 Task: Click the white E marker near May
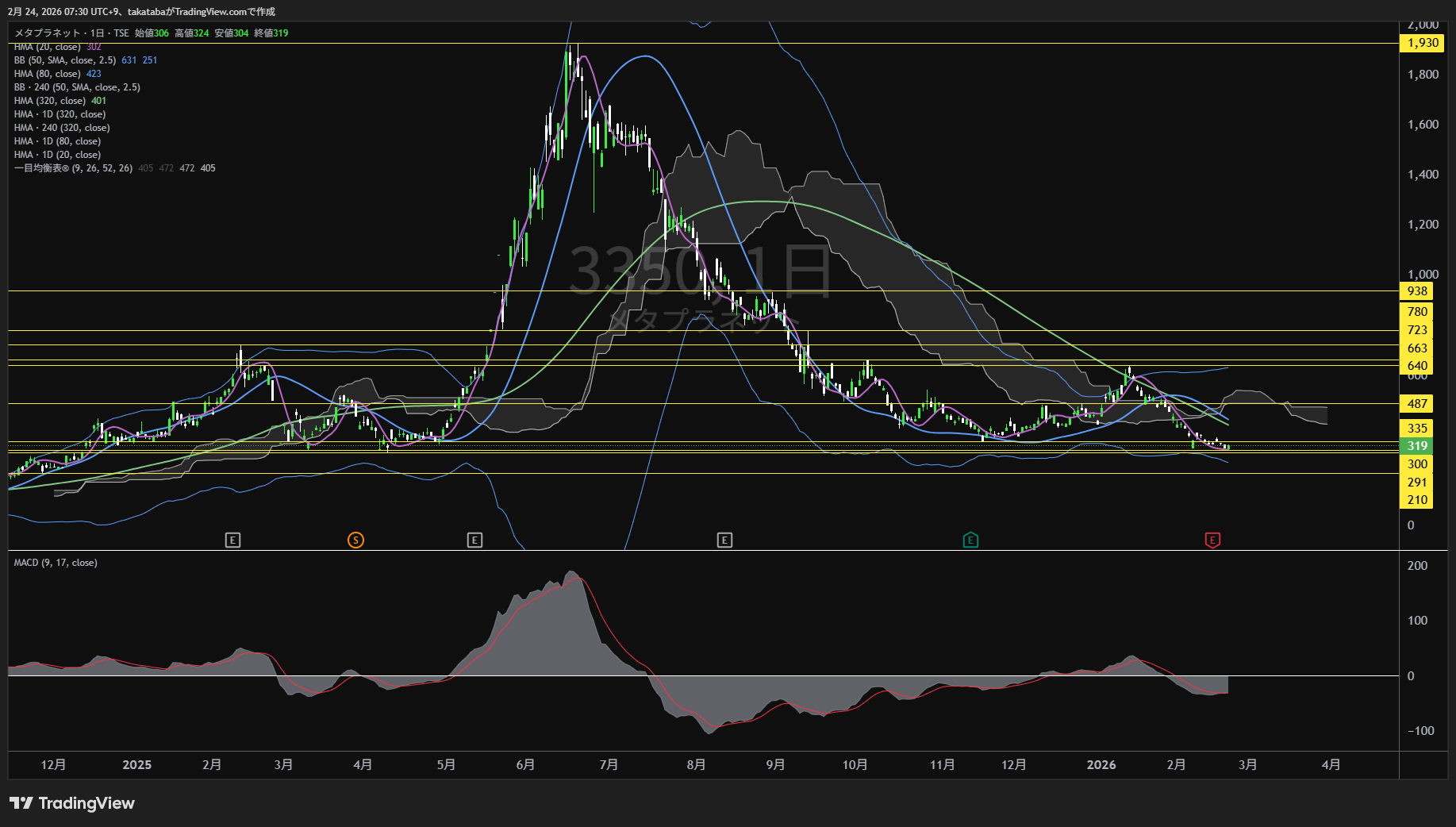pos(474,540)
